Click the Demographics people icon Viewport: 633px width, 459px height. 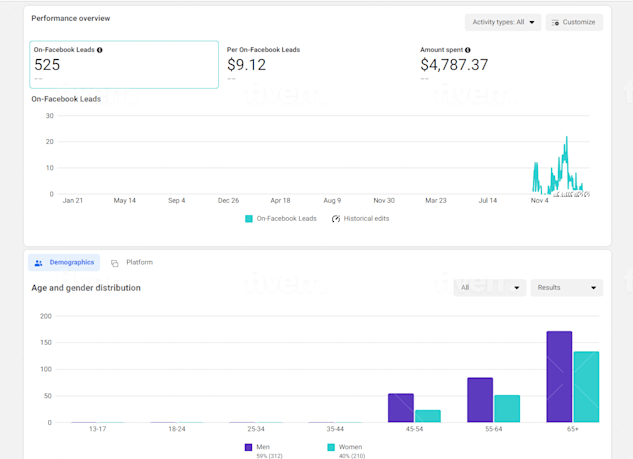pyautogui.click(x=38, y=263)
